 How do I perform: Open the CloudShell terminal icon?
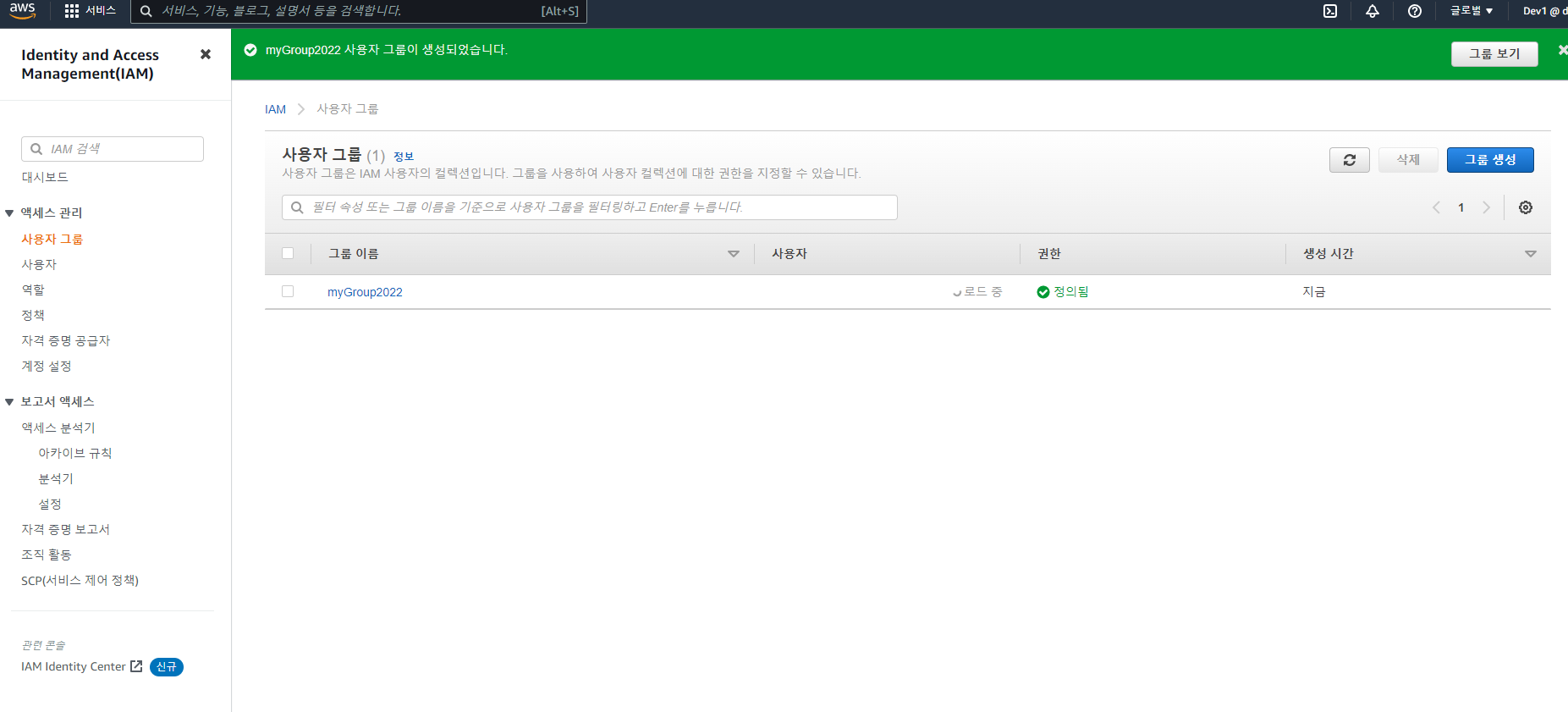(x=1330, y=11)
